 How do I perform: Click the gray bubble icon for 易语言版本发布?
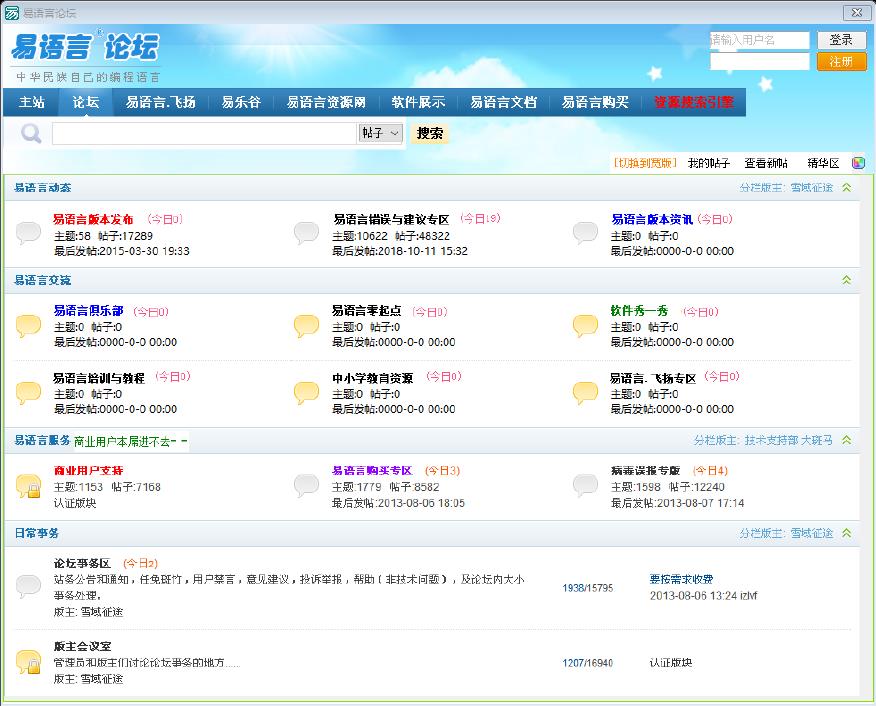29,234
